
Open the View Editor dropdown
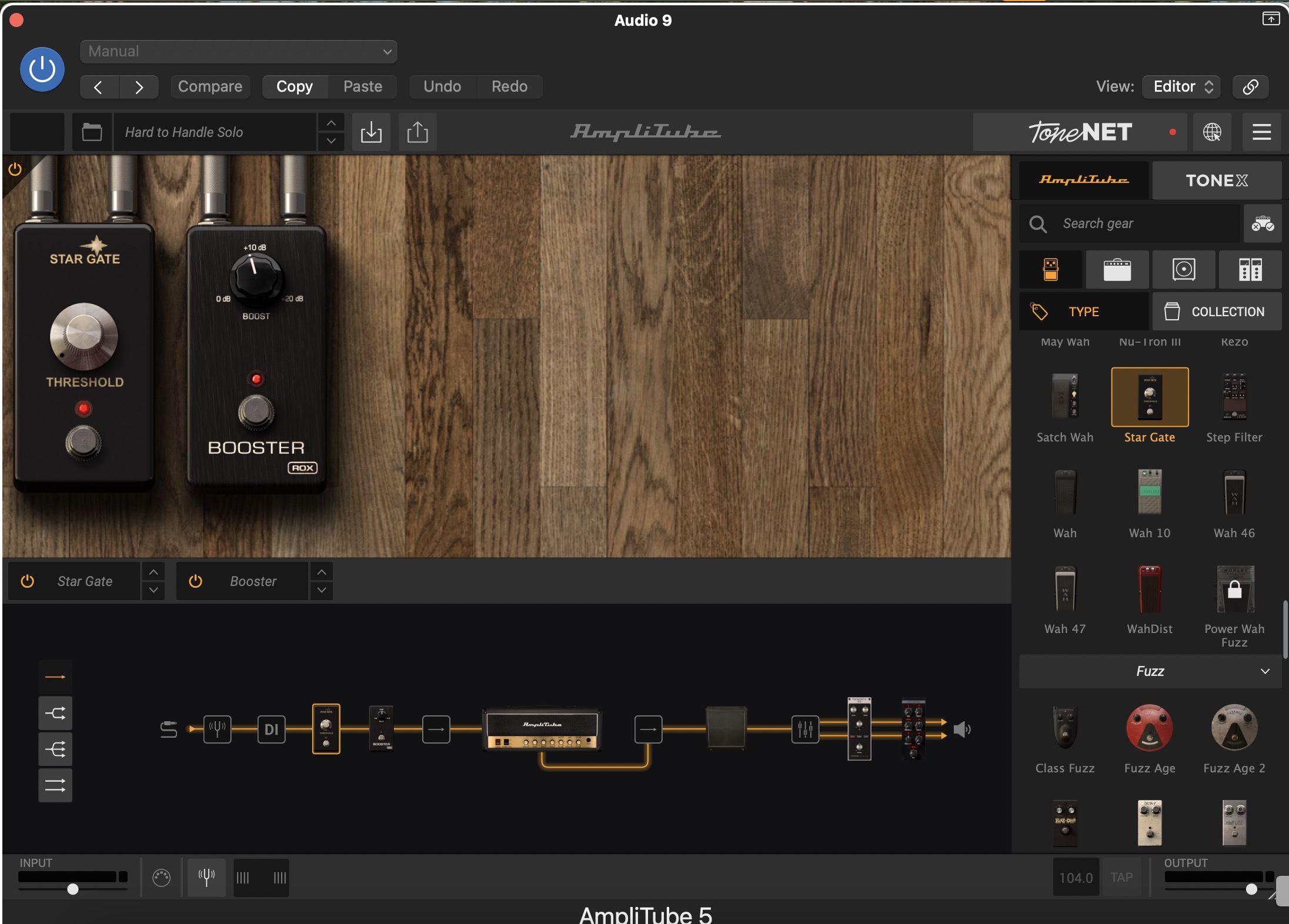tap(1181, 86)
